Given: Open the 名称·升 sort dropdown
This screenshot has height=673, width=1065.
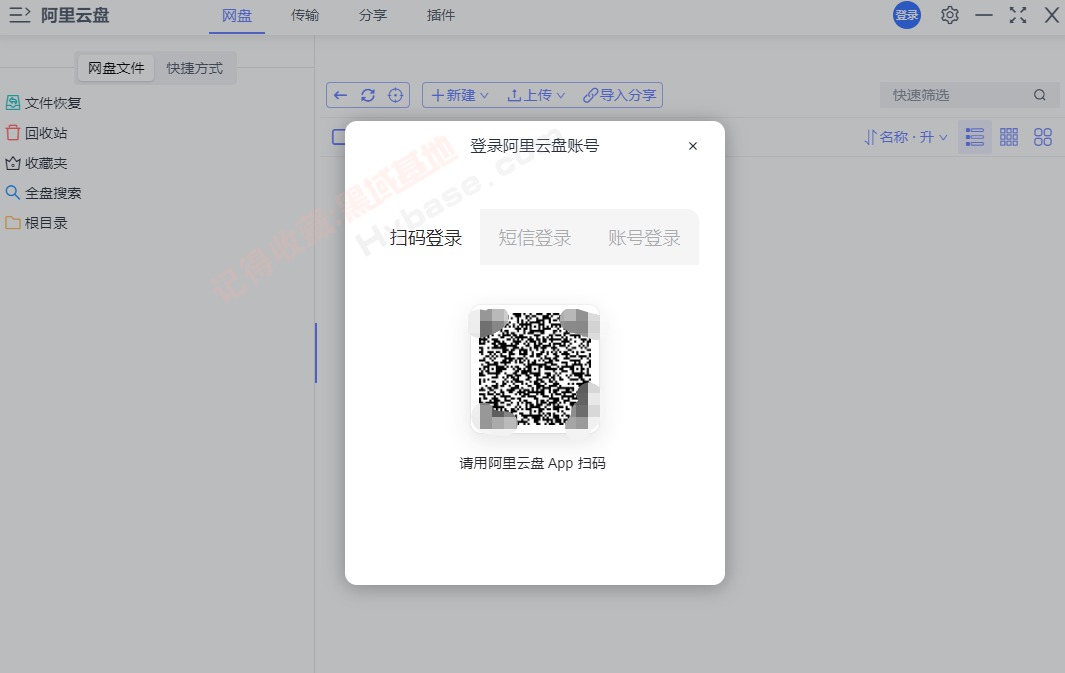Looking at the screenshot, I should click(906, 137).
